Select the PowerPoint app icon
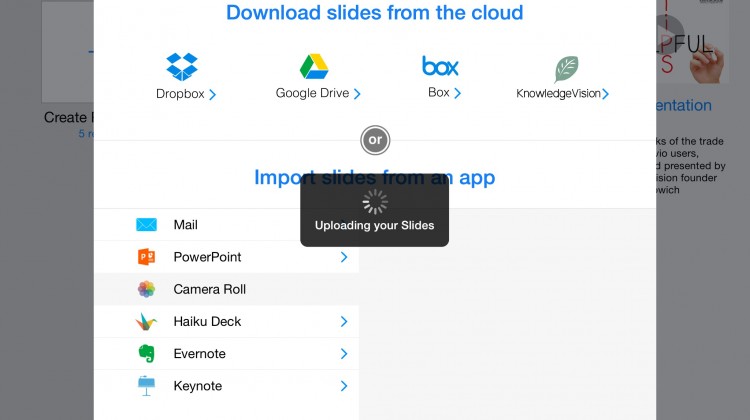Image resolution: width=750 pixels, height=420 pixels. coord(146,257)
